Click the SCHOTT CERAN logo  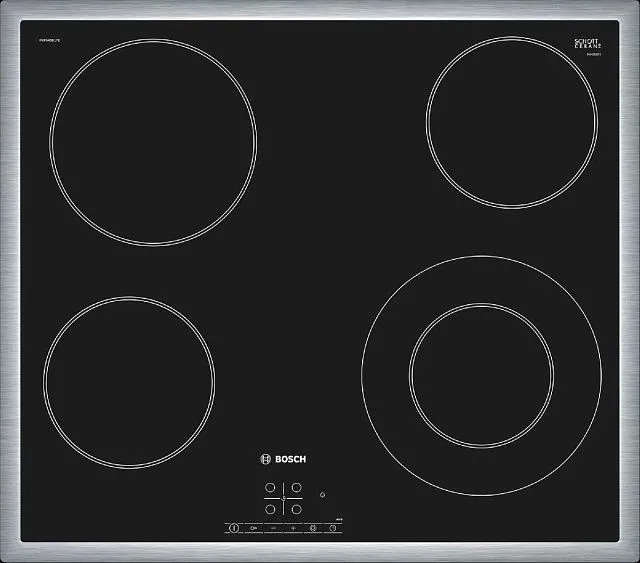coord(588,43)
